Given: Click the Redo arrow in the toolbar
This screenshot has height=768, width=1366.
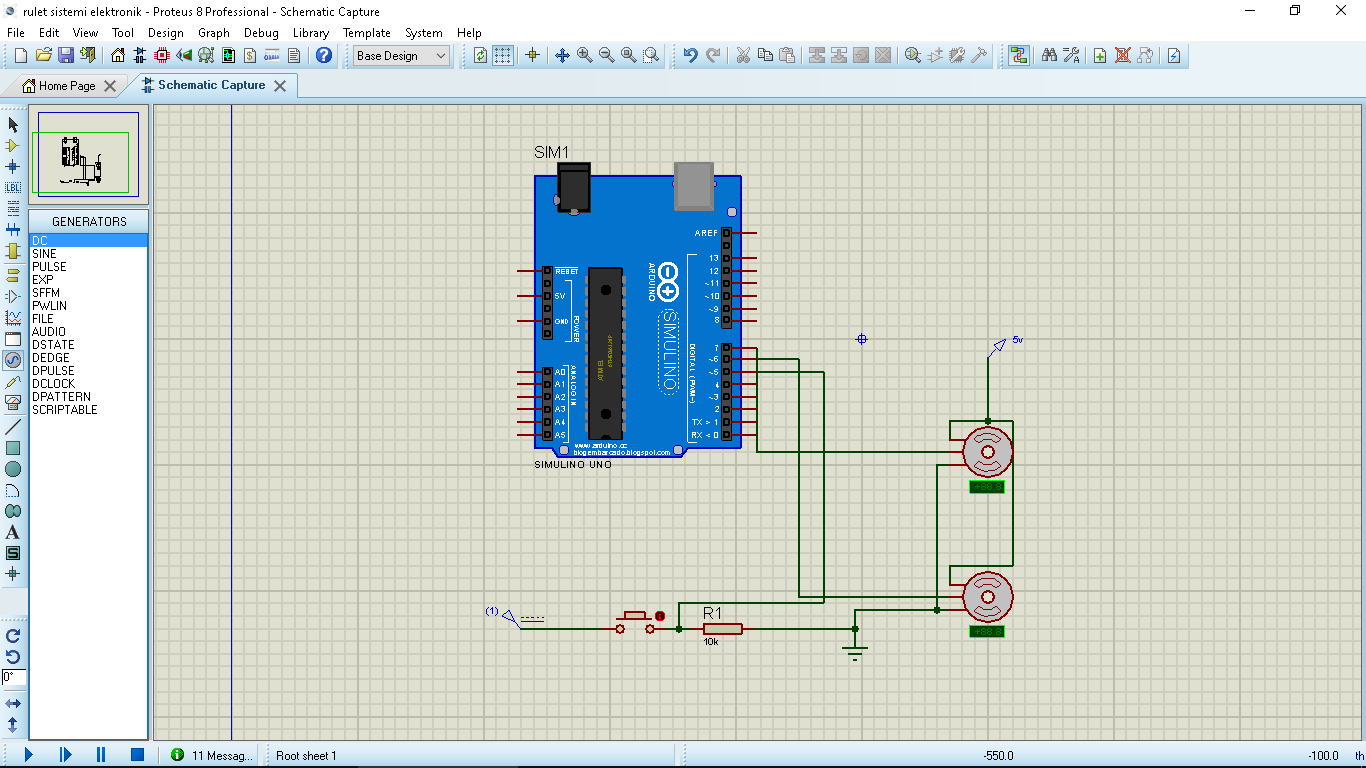Looking at the screenshot, I should (713, 56).
